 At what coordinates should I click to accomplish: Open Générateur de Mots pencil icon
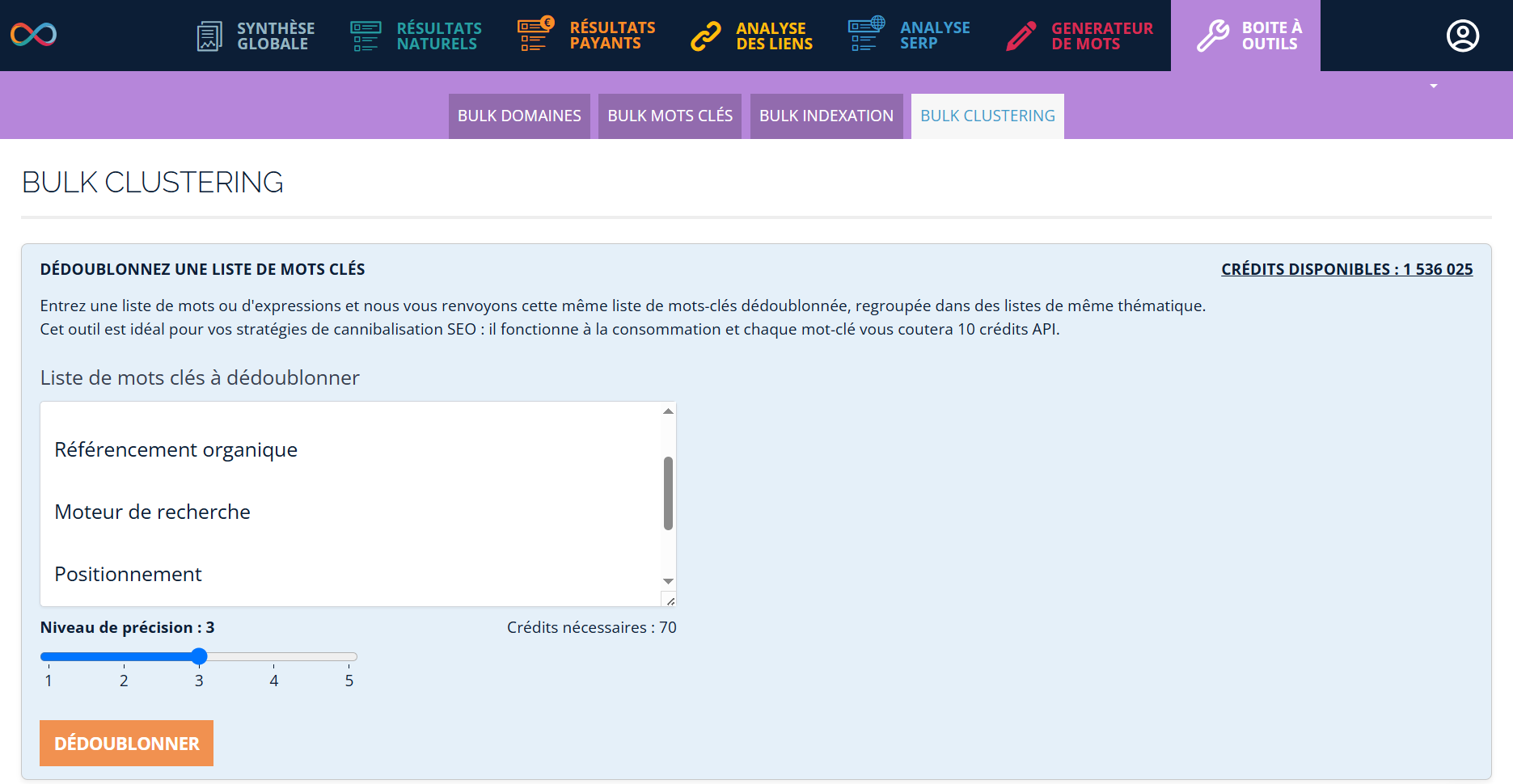pos(1021,36)
